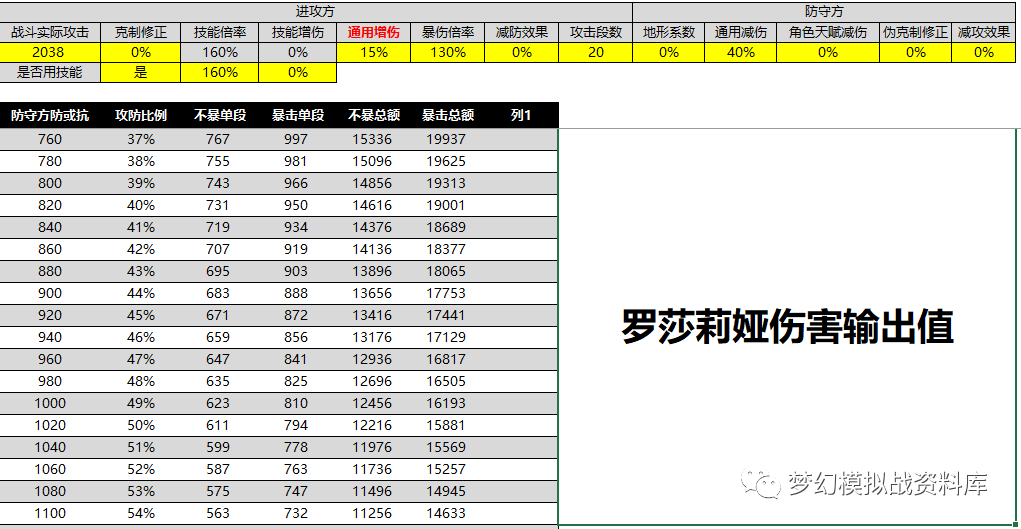Select the crit total cell 15257
This screenshot has width=1021, height=529.
(447, 470)
